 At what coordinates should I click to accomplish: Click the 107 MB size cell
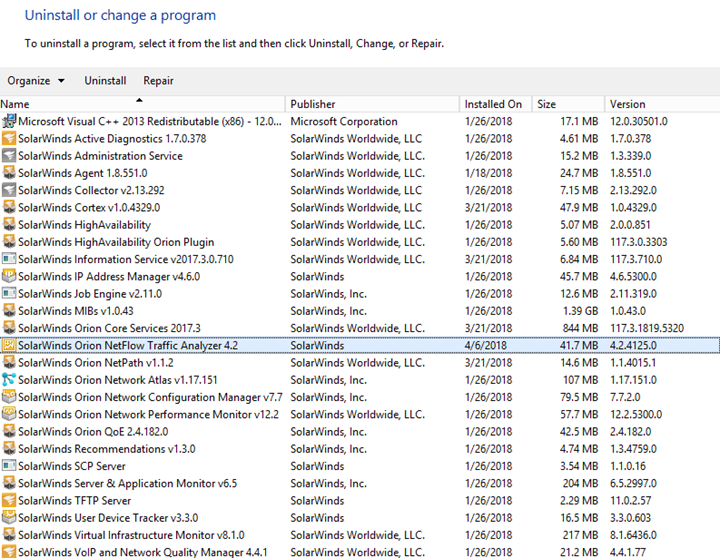(581, 380)
